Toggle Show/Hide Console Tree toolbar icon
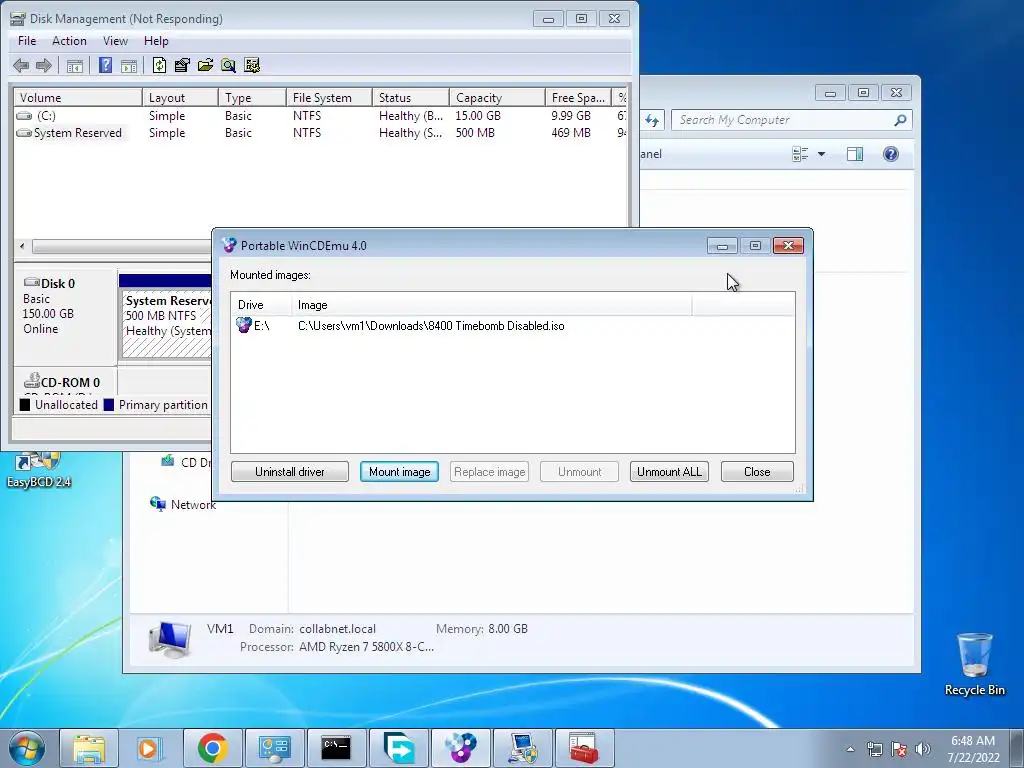This screenshot has height=768, width=1024. click(75, 65)
